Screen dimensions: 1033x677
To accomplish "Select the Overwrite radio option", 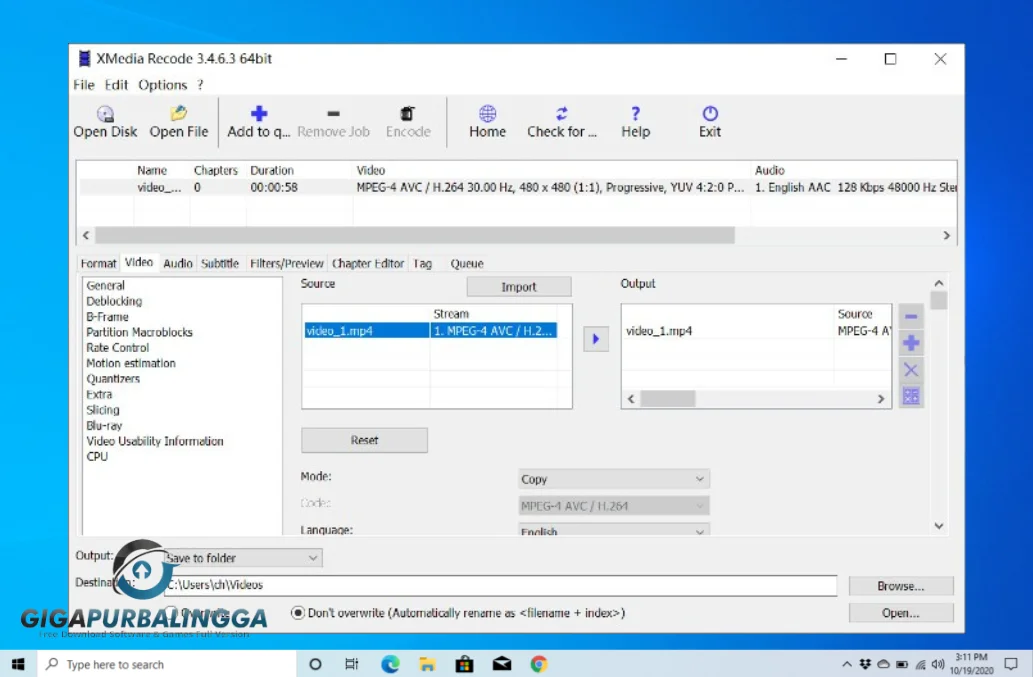I will [171, 612].
